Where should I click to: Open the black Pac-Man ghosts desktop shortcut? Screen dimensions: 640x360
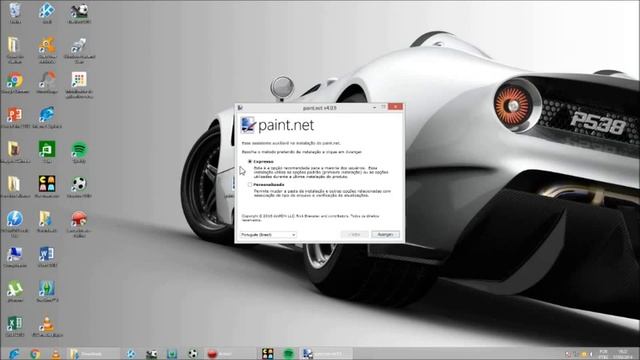[x=47, y=186]
